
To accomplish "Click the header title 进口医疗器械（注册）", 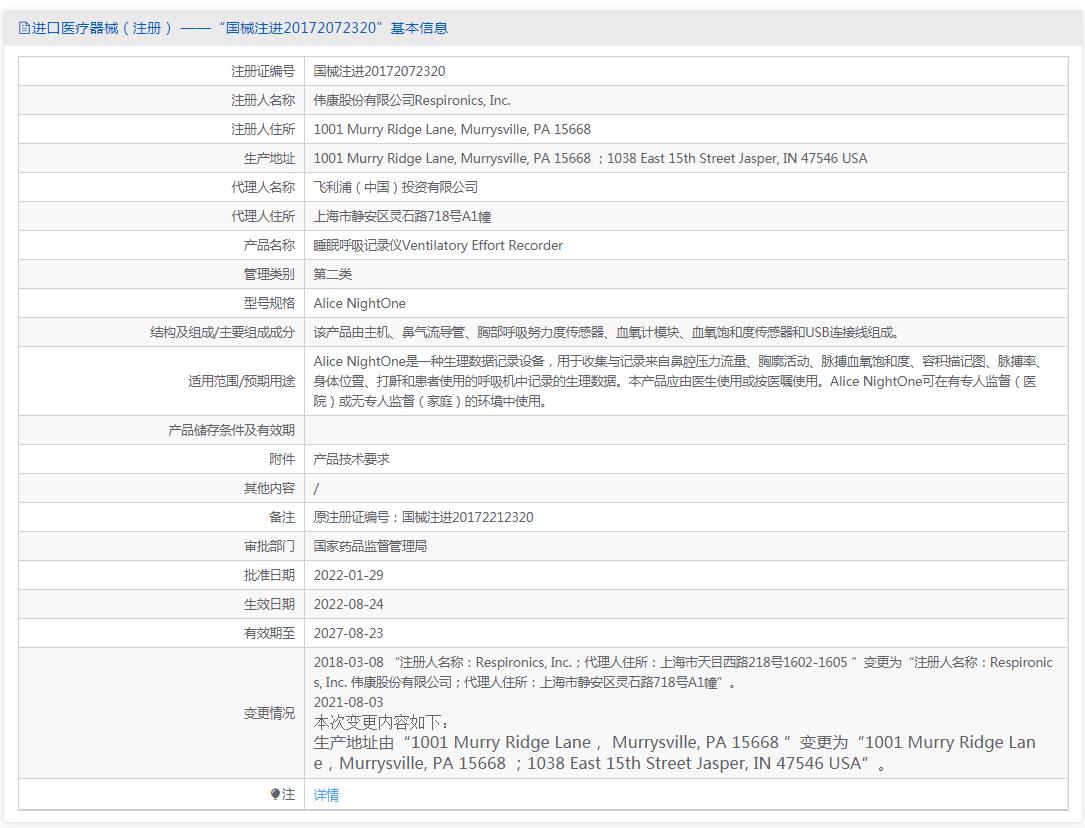I will (102, 28).
